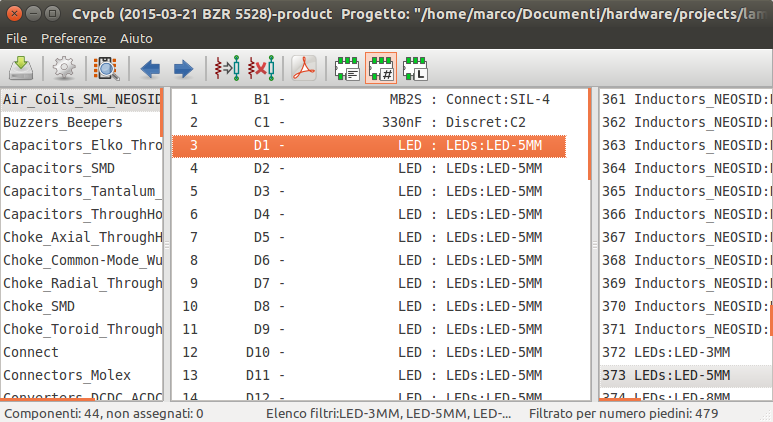
Task: Choose footprint 372 LEDs:LED-3MM
Action: 684,352
